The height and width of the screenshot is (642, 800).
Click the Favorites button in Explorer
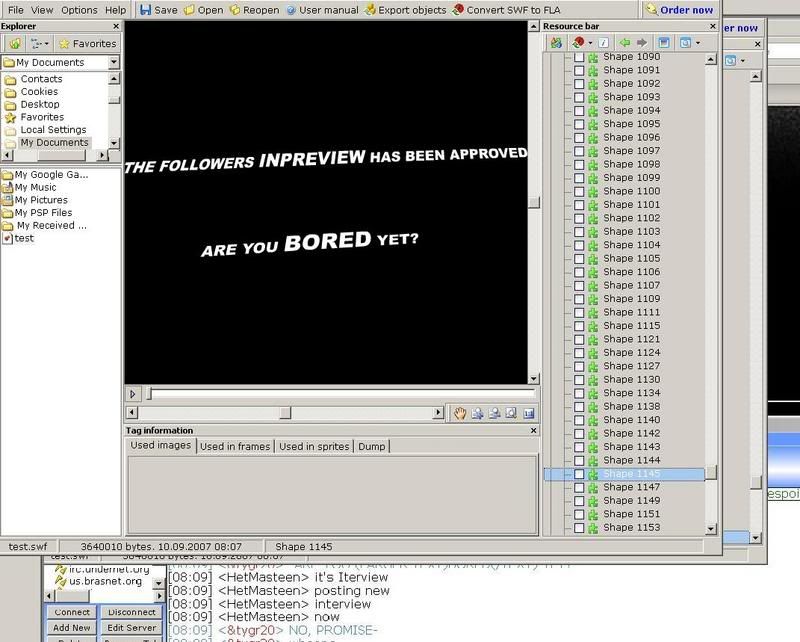[x=87, y=43]
